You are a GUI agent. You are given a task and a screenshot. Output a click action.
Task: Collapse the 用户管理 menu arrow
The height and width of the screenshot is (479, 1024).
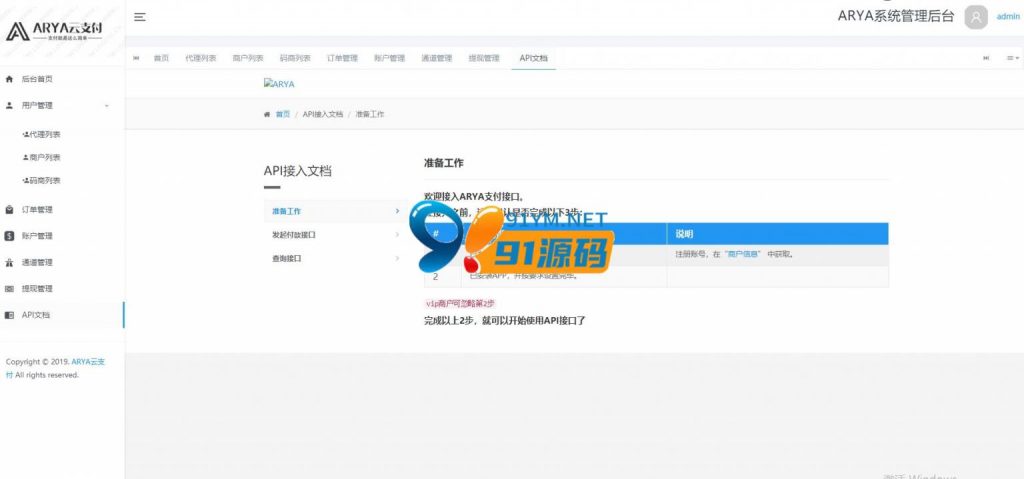(106, 105)
